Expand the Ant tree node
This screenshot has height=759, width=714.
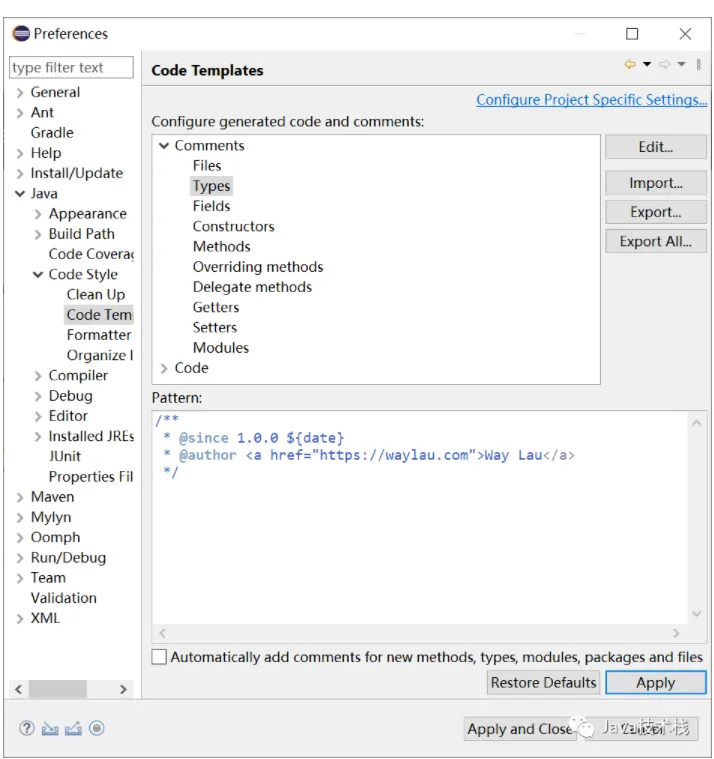(x=20, y=113)
